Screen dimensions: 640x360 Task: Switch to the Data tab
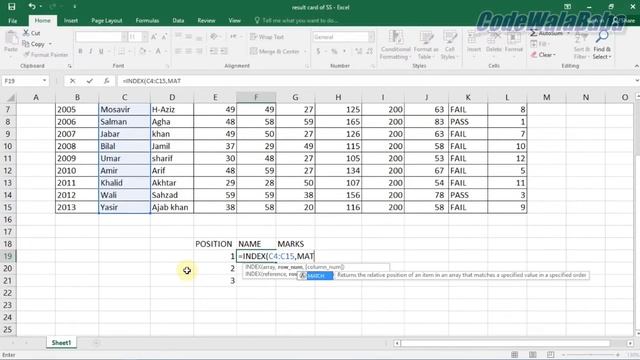tap(178, 20)
